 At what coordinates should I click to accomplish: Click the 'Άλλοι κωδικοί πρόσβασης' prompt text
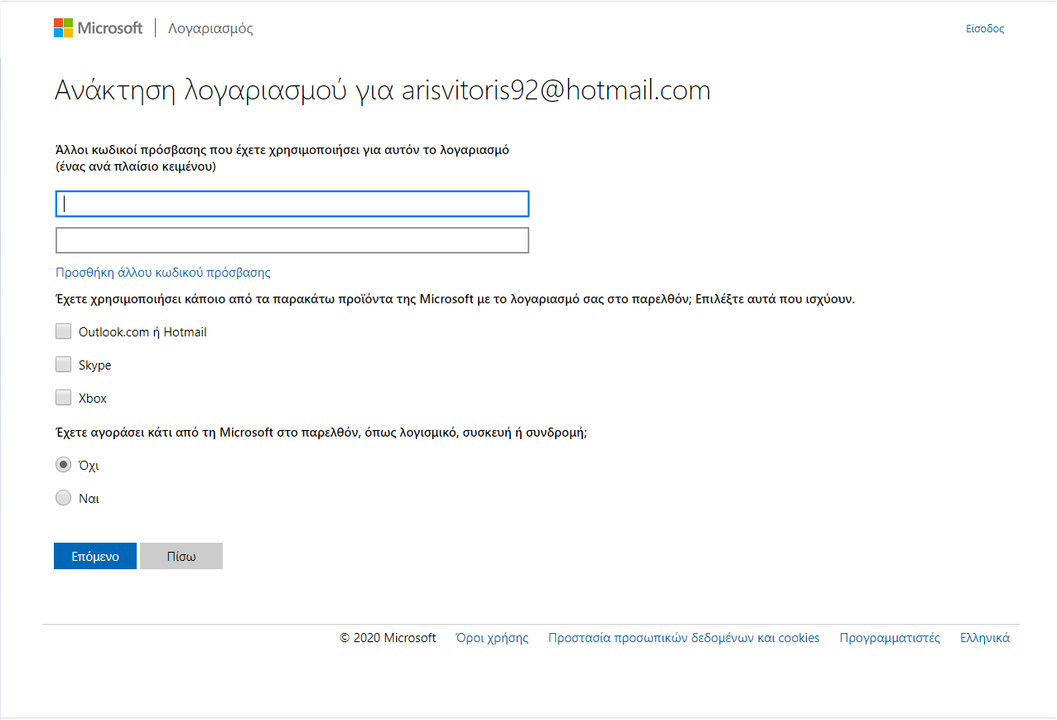[282, 158]
